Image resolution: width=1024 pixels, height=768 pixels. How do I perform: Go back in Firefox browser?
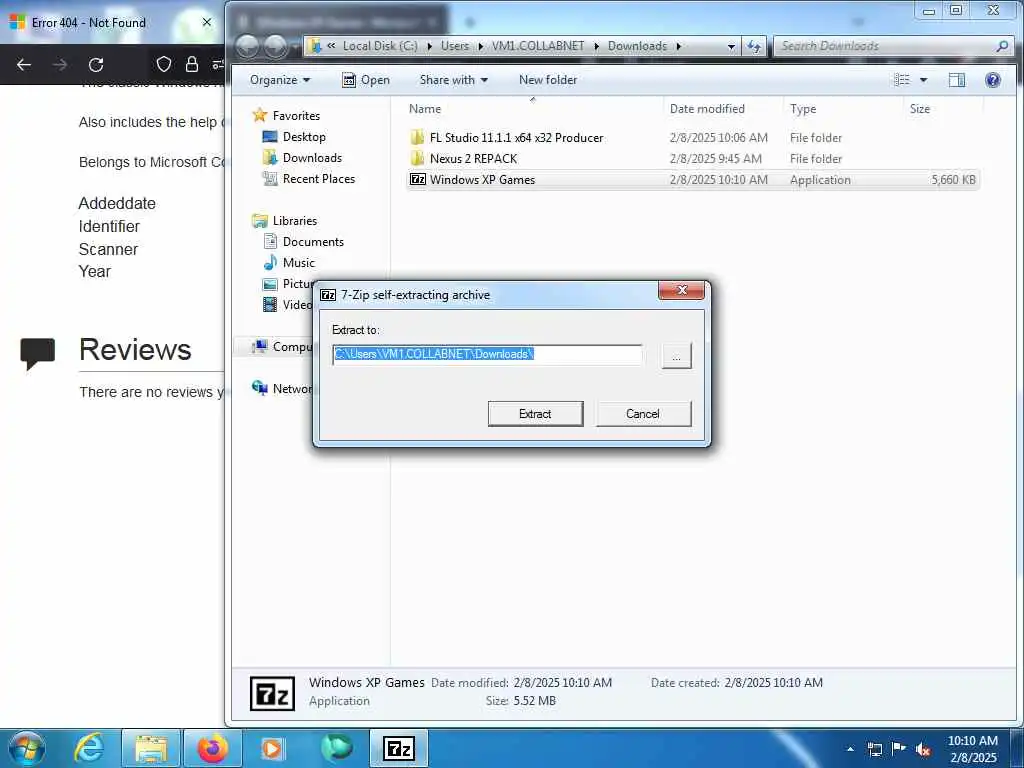(x=24, y=65)
